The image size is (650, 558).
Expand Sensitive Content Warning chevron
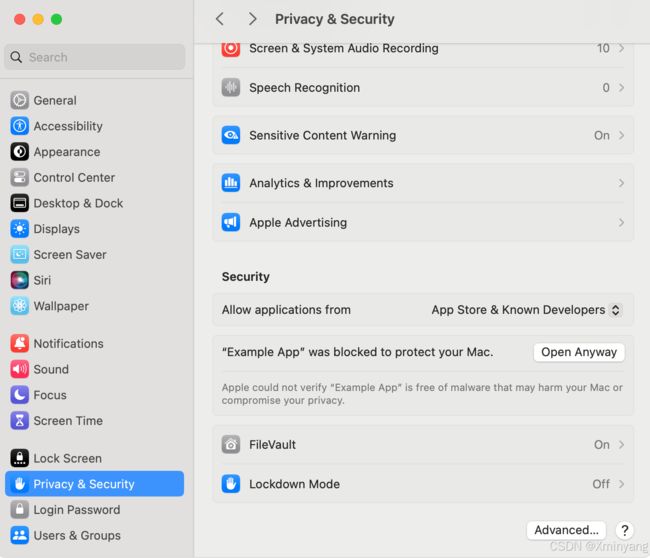621,135
